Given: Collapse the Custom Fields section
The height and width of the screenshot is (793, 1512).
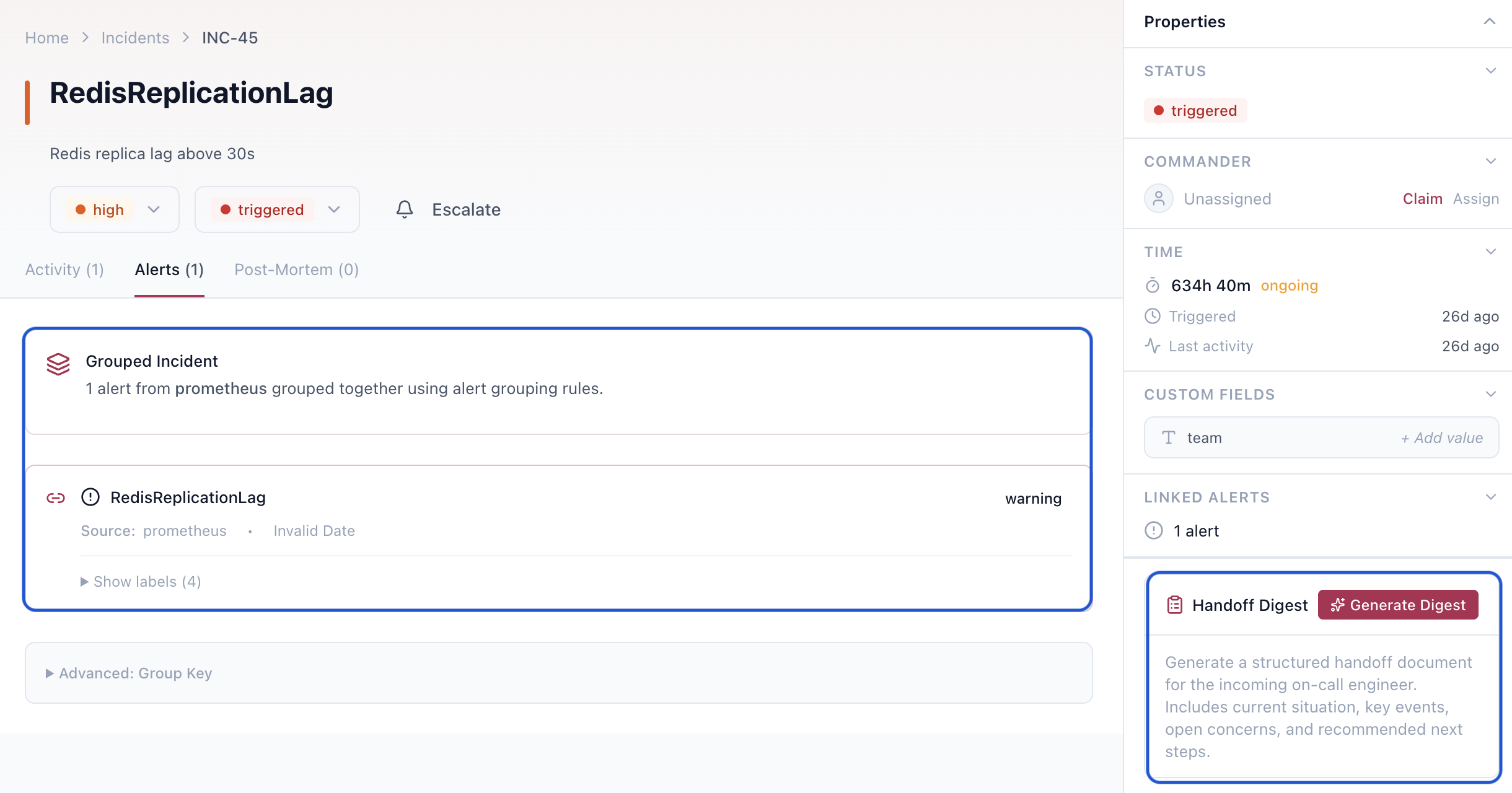Looking at the screenshot, I should point(1491,394).
